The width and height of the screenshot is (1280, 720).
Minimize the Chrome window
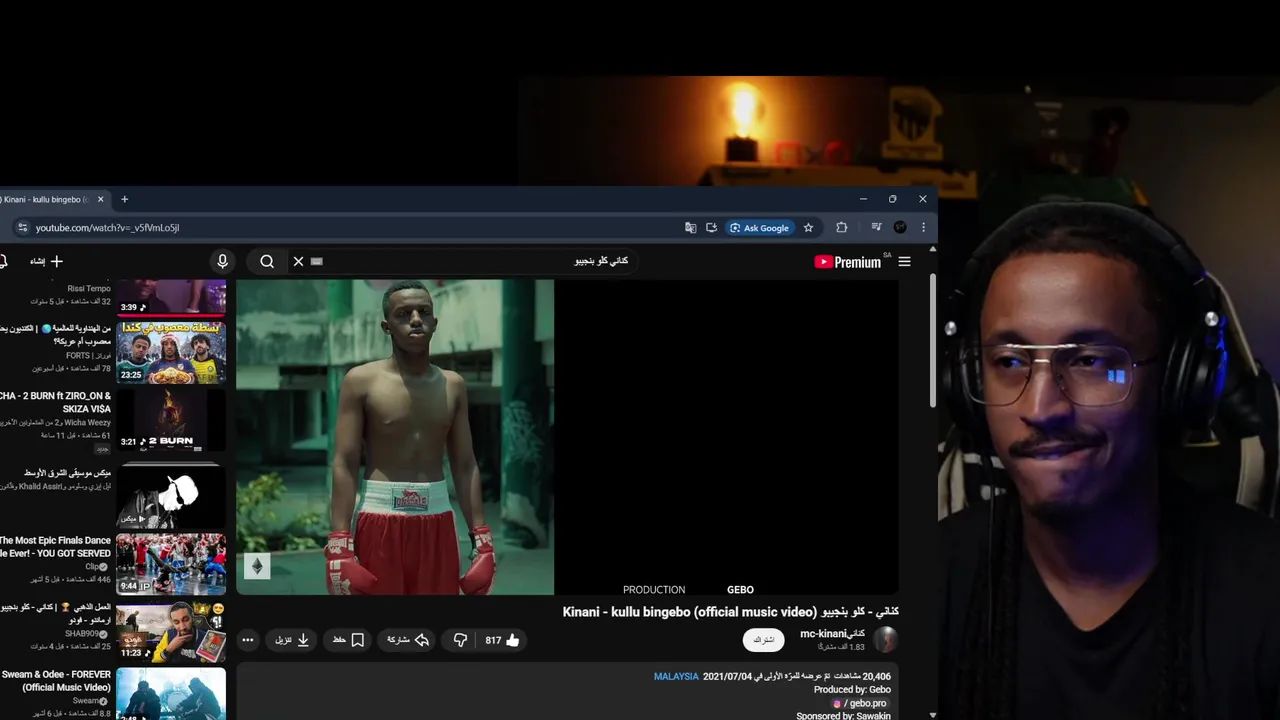pyautogui.click(x=863, y=199)
